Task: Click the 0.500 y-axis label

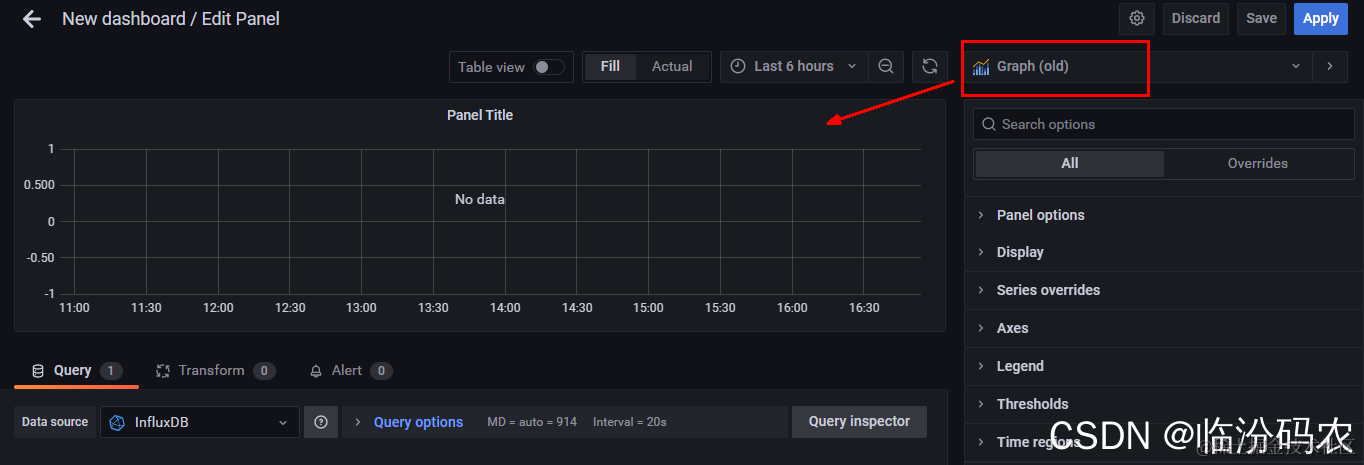Action: [40, 185]
